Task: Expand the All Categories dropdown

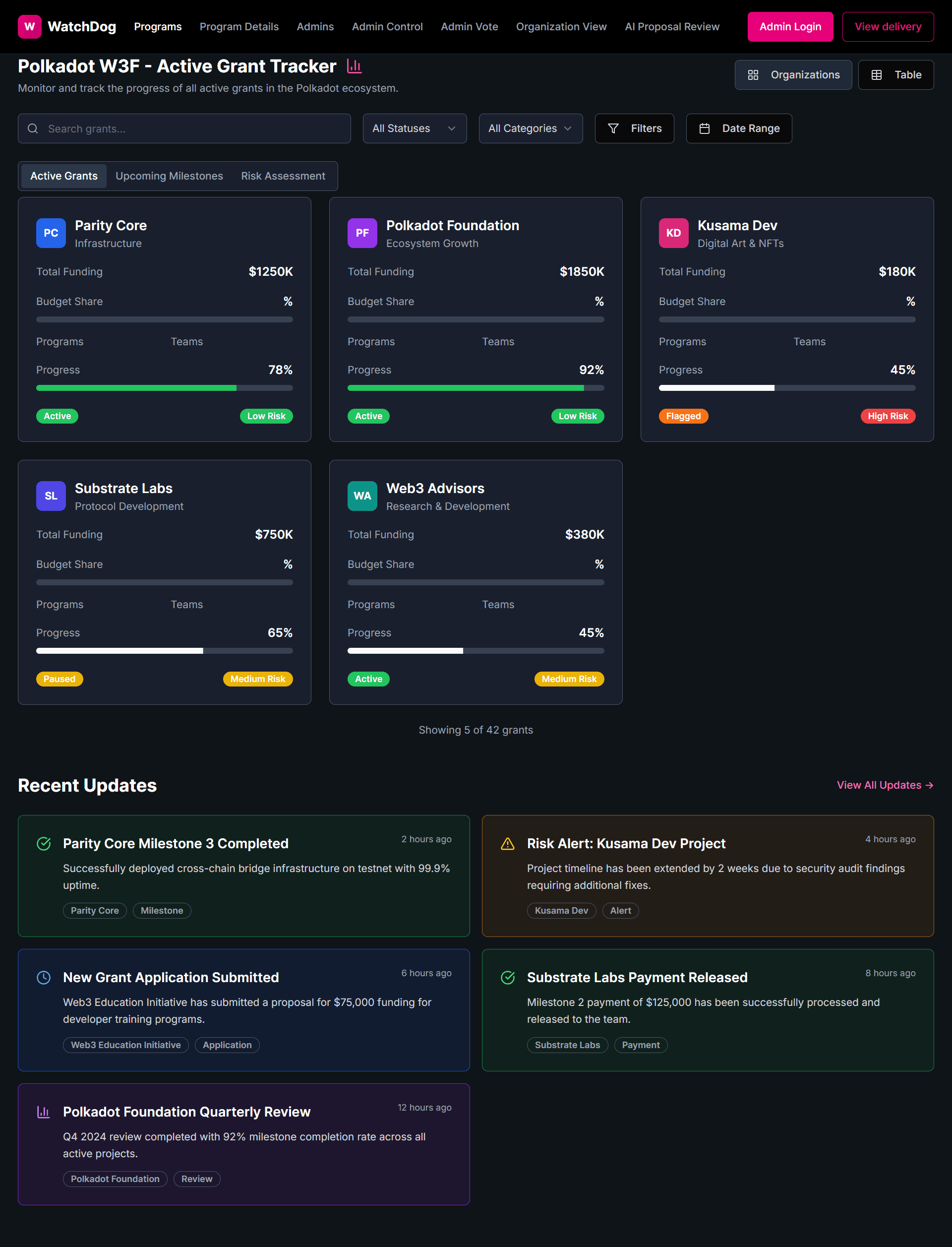Action: pos(531,128)
